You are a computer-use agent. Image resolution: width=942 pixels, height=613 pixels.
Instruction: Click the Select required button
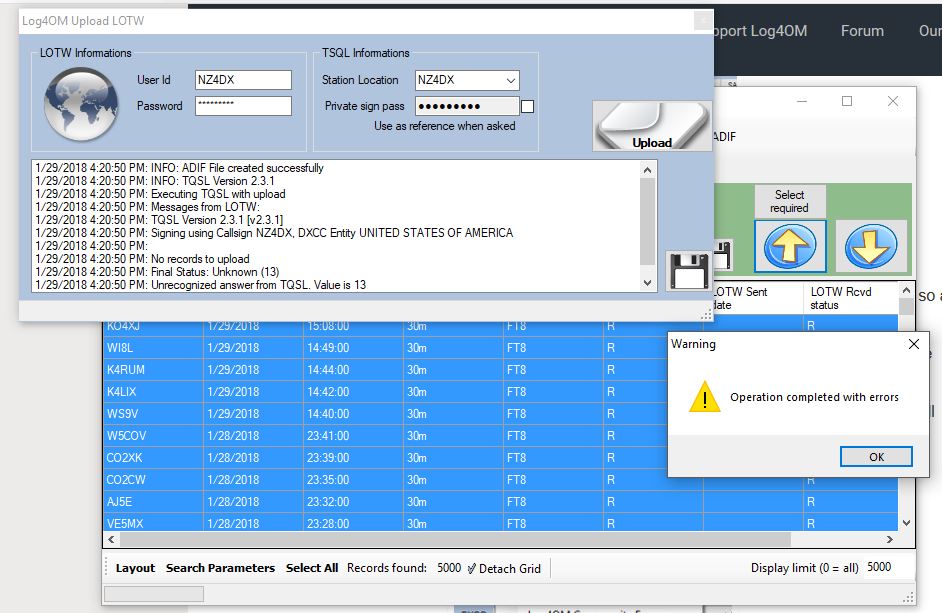(x=789, y=201)
